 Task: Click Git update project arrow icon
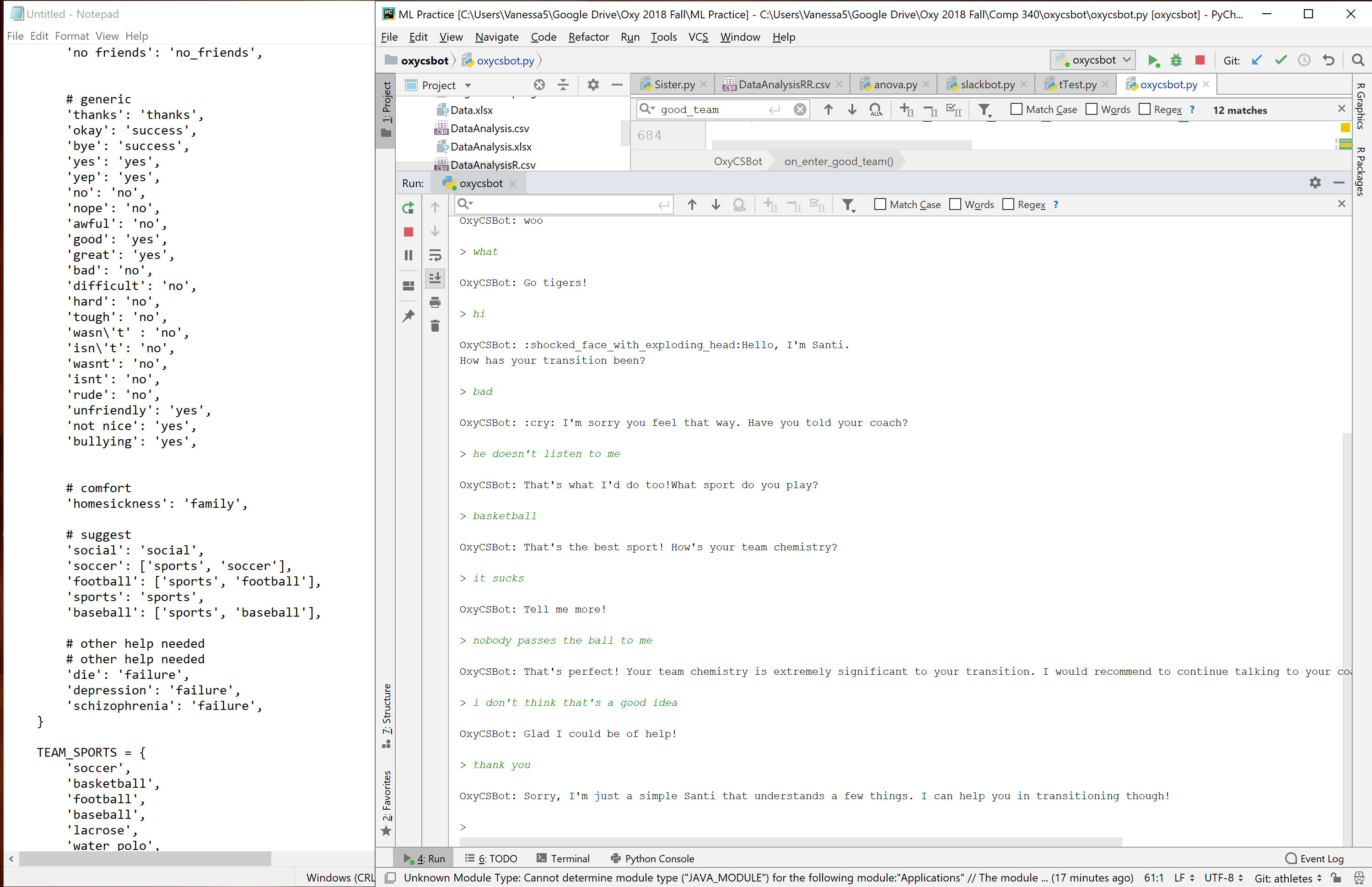click(x=1257, y=60)
